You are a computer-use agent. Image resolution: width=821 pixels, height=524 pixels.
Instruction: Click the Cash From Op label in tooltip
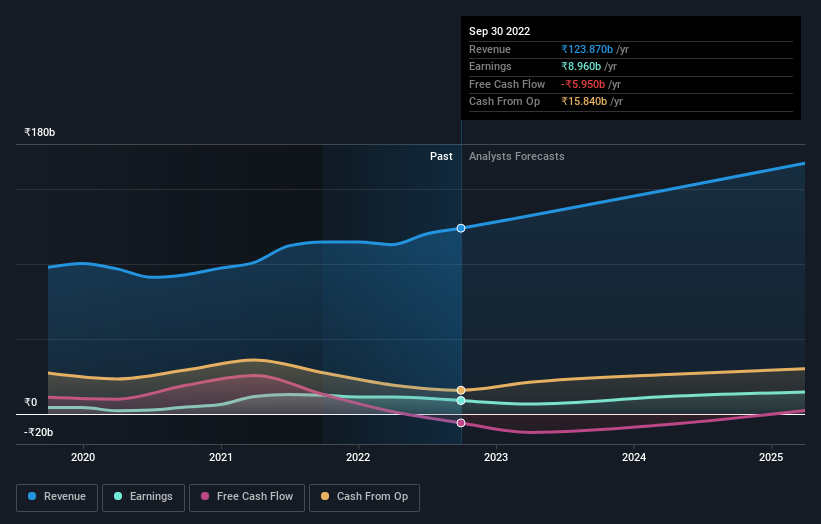tap(504, 102)
